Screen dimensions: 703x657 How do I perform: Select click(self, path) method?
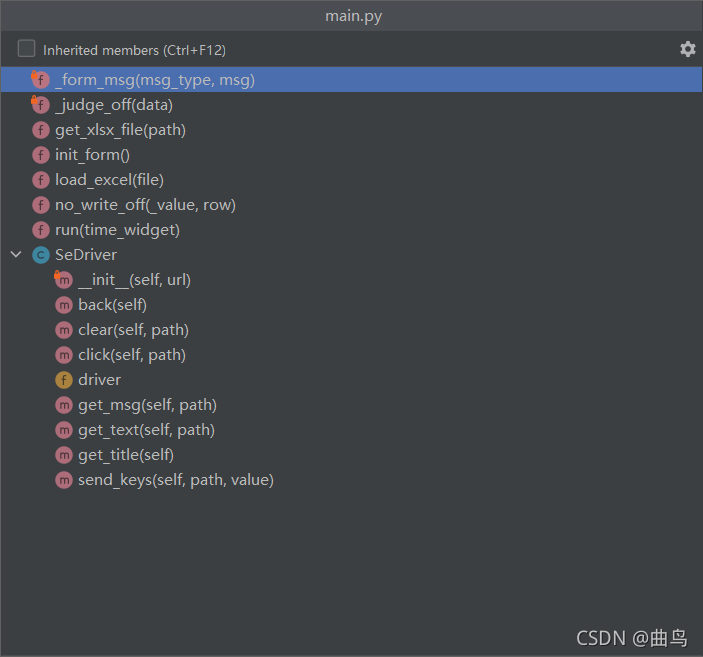tap(132, 355)
